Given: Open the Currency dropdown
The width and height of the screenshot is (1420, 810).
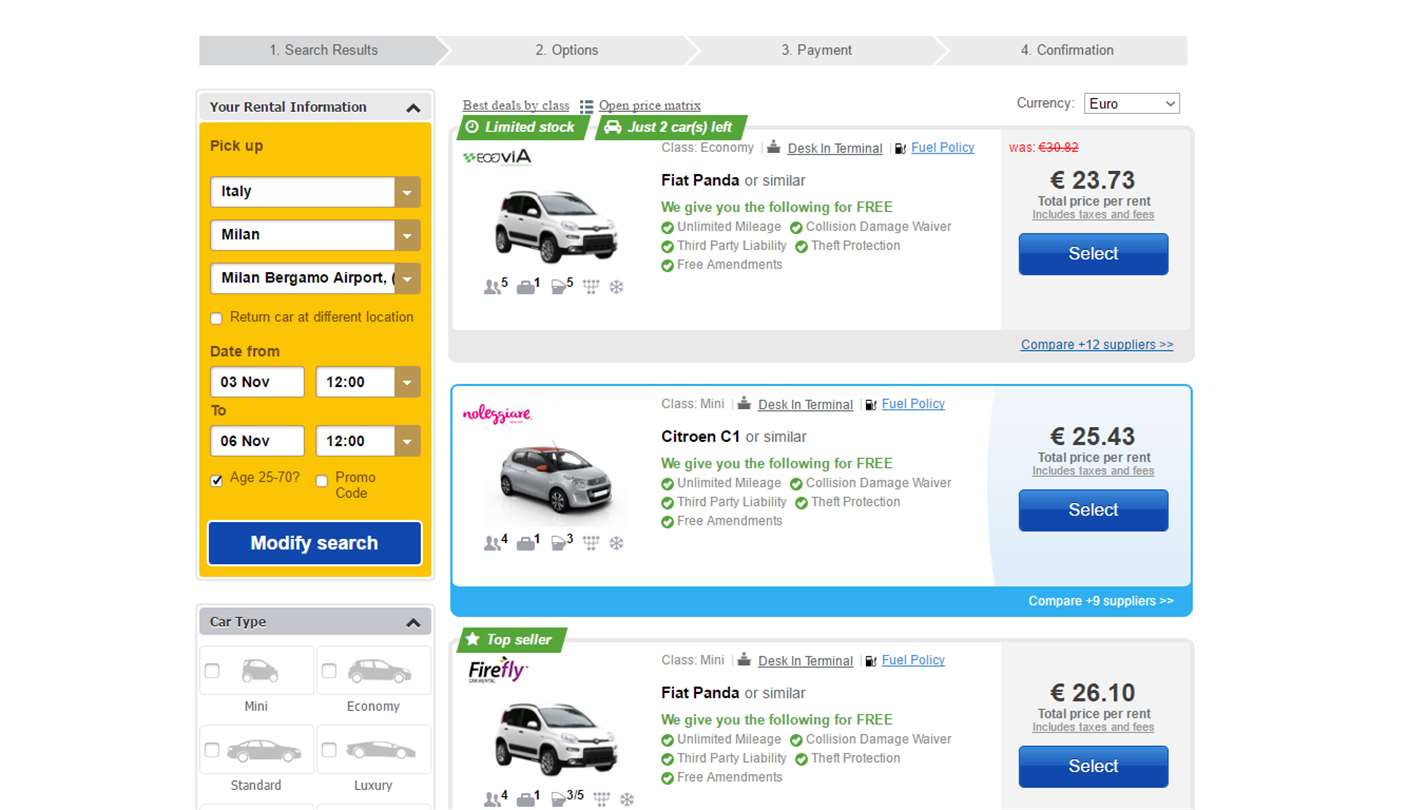Looking at the screenshot, I should (1131, 104).
